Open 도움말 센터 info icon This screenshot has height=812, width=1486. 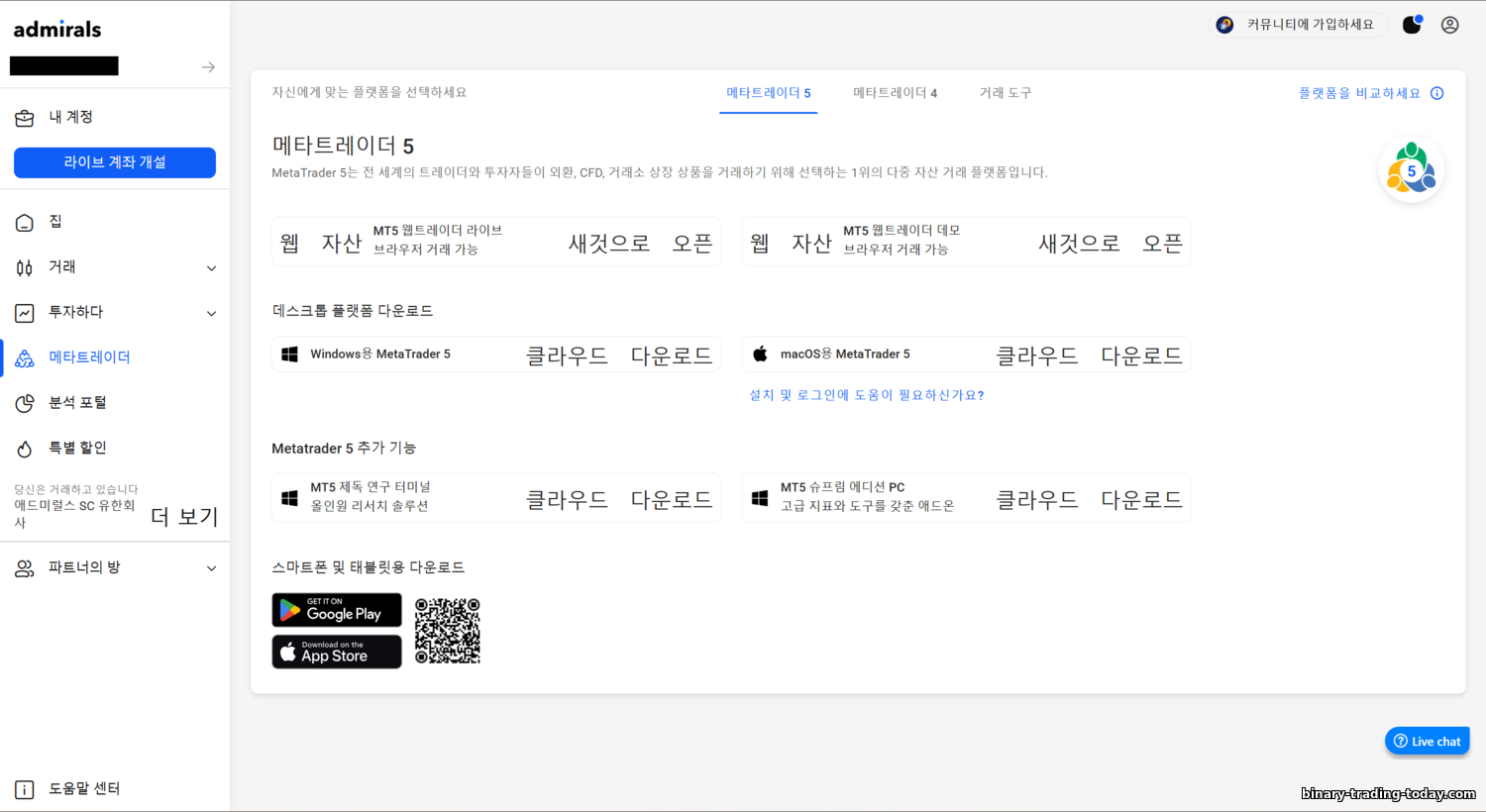[x=25, y=789]
